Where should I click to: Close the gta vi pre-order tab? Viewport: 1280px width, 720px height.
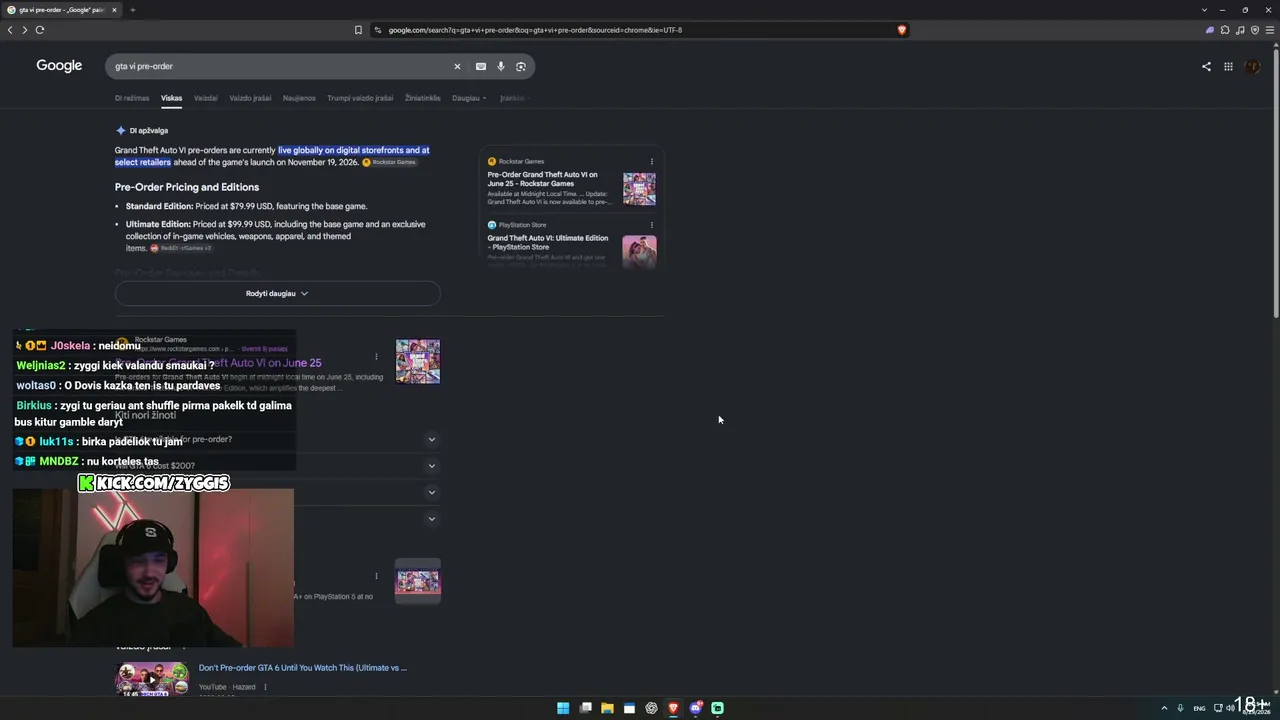point(114,10)
